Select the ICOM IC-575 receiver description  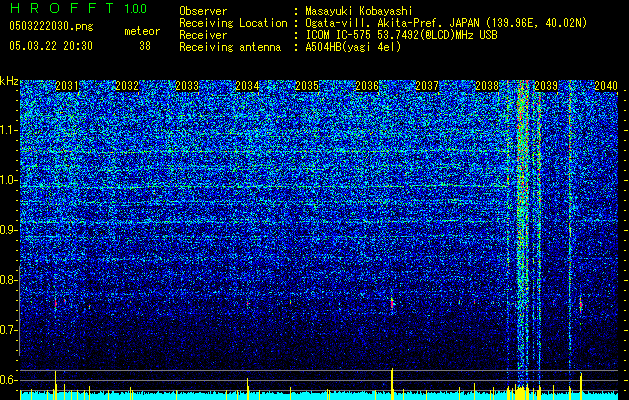coord(401,35)
